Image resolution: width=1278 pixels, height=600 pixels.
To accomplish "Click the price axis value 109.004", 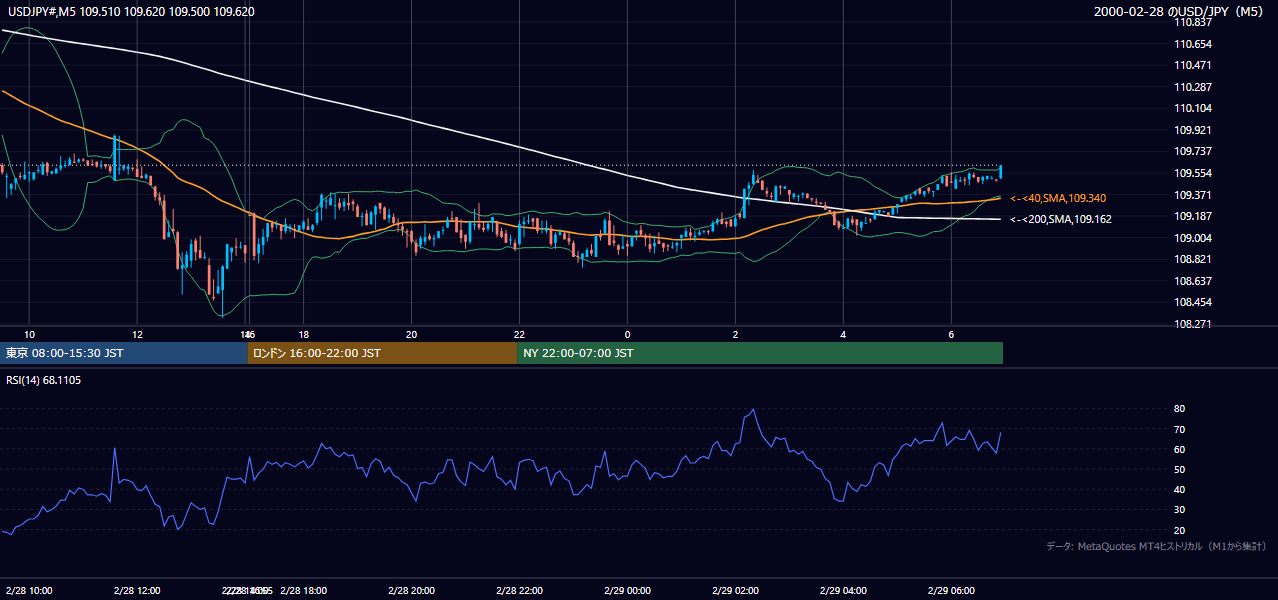I will click(x=1194, y=237).
